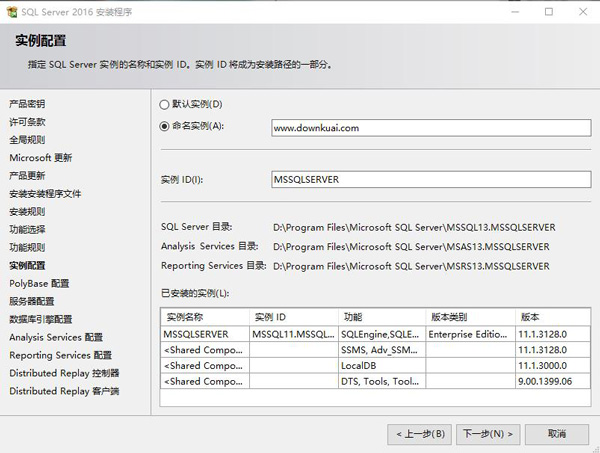Click the named instance text field
Screen dimensions: 600x453
point(431,128)
